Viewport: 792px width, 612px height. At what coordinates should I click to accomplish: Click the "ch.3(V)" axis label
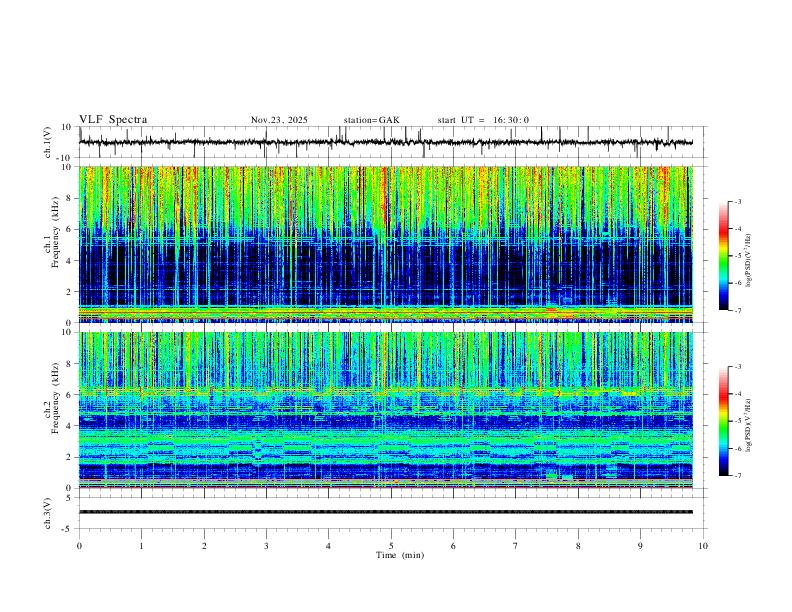(48, 513)
